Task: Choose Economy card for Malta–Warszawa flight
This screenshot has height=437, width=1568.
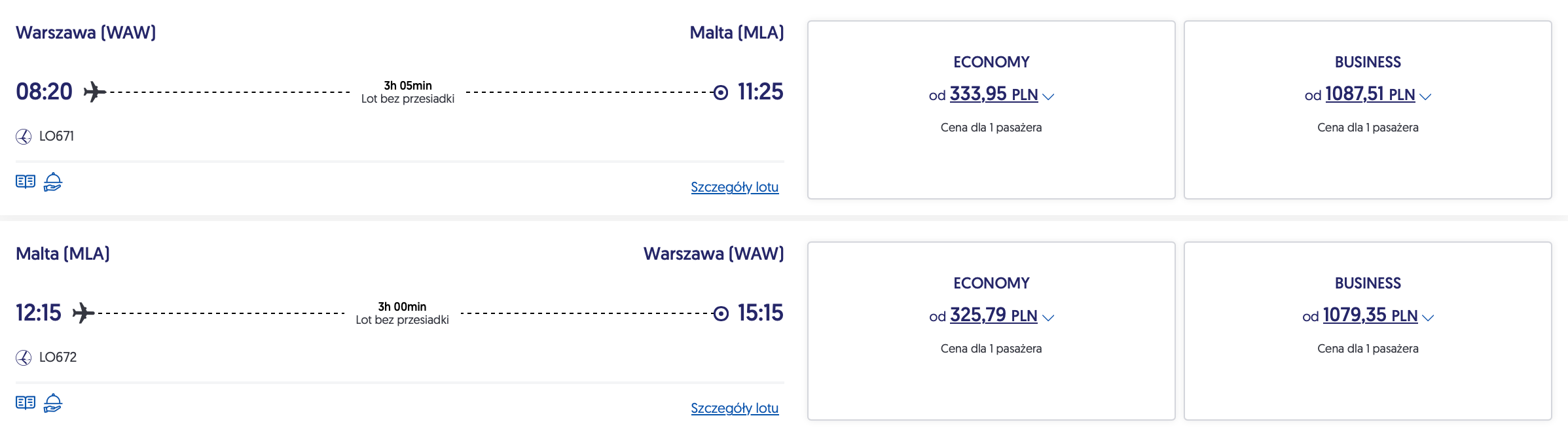Action: (991, 379)
